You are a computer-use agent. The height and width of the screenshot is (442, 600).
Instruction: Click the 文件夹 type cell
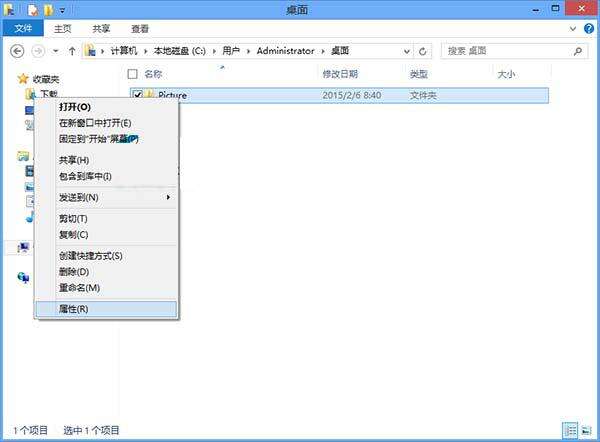[x=423, y=95]
